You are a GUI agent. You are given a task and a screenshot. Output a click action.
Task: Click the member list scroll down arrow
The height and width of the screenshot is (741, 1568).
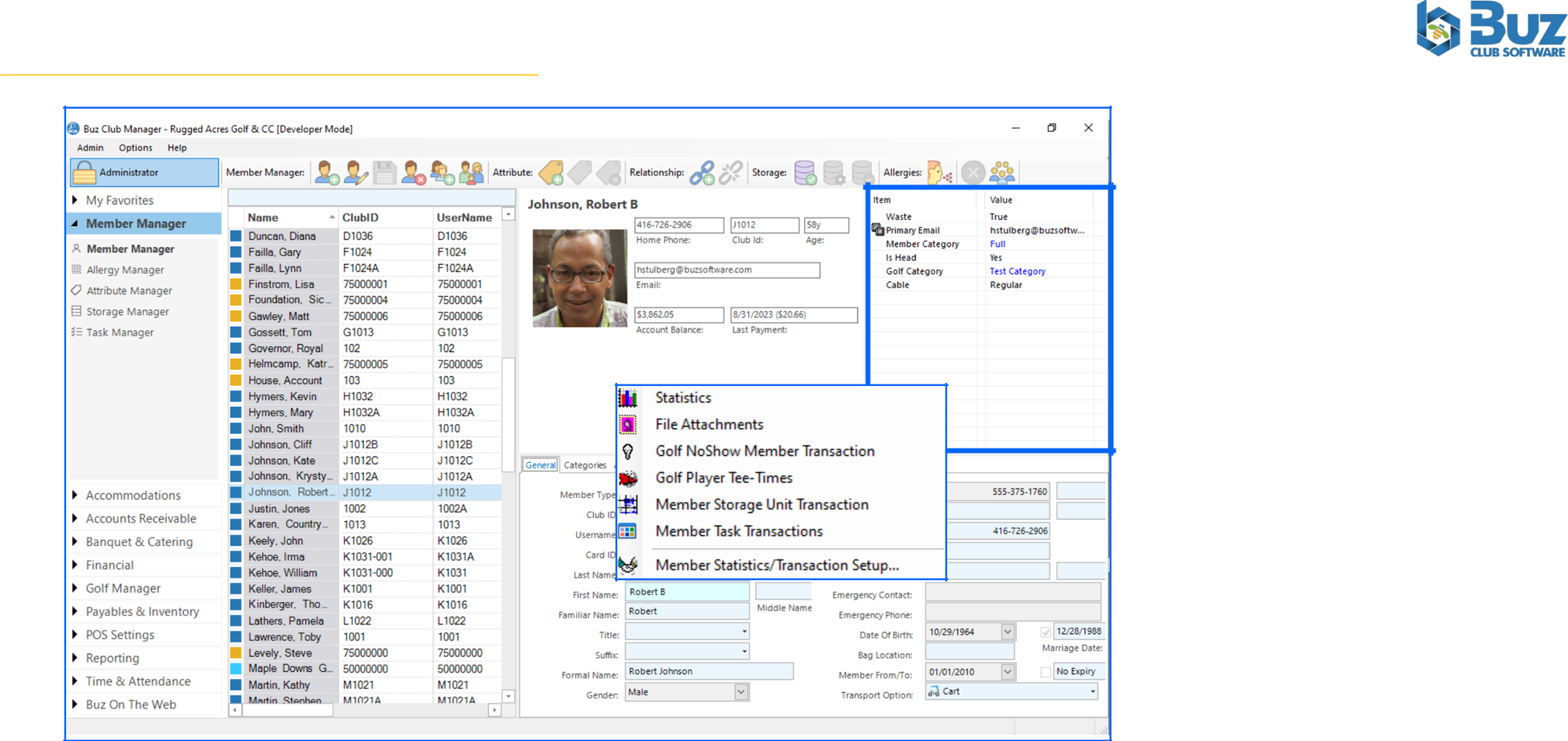508,696
